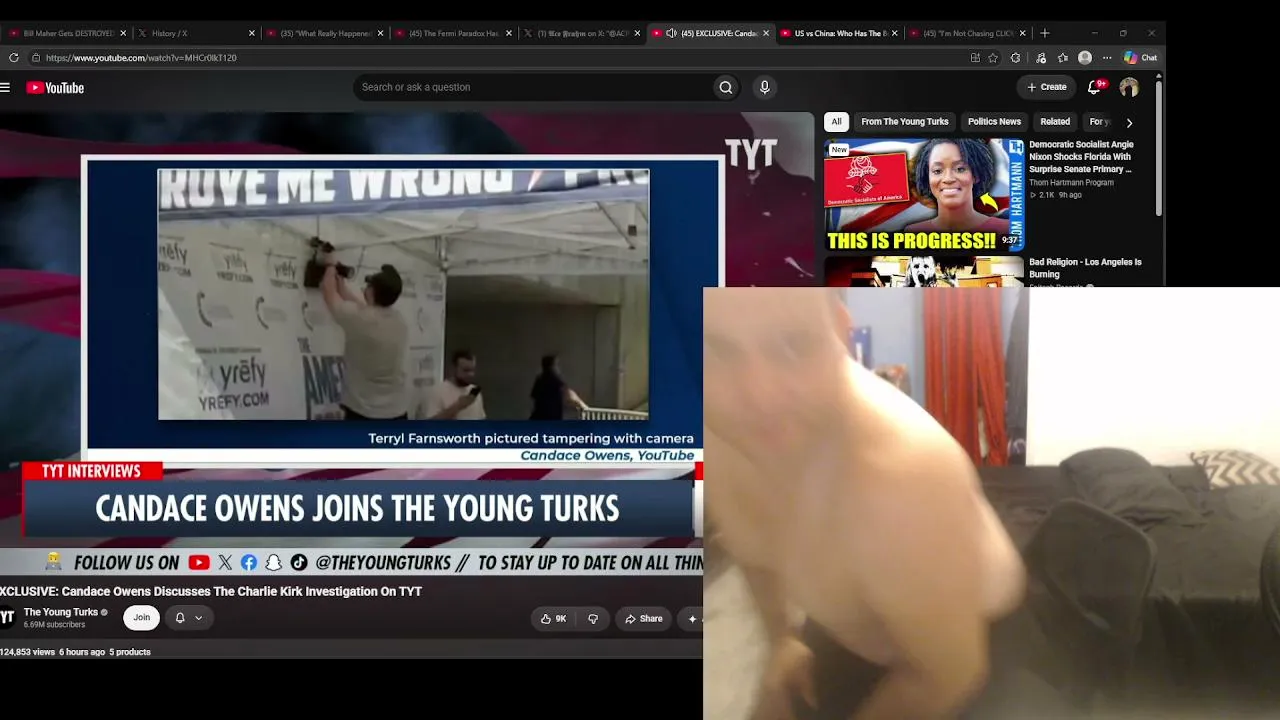Select the 'Related' filter chip
1280x720 pixels.
tap(1055, 122)
